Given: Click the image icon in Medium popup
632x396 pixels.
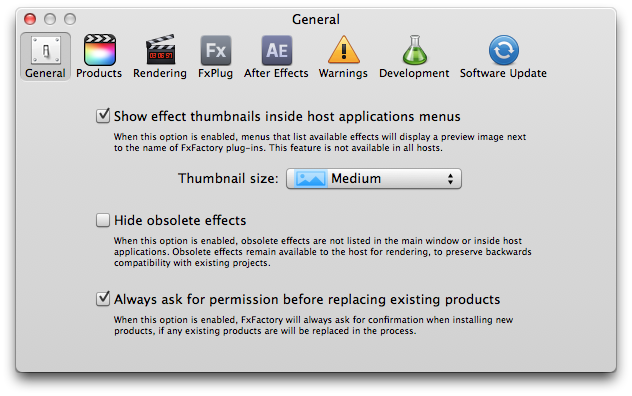Looking at the screenshot, I should pos(310,179).
